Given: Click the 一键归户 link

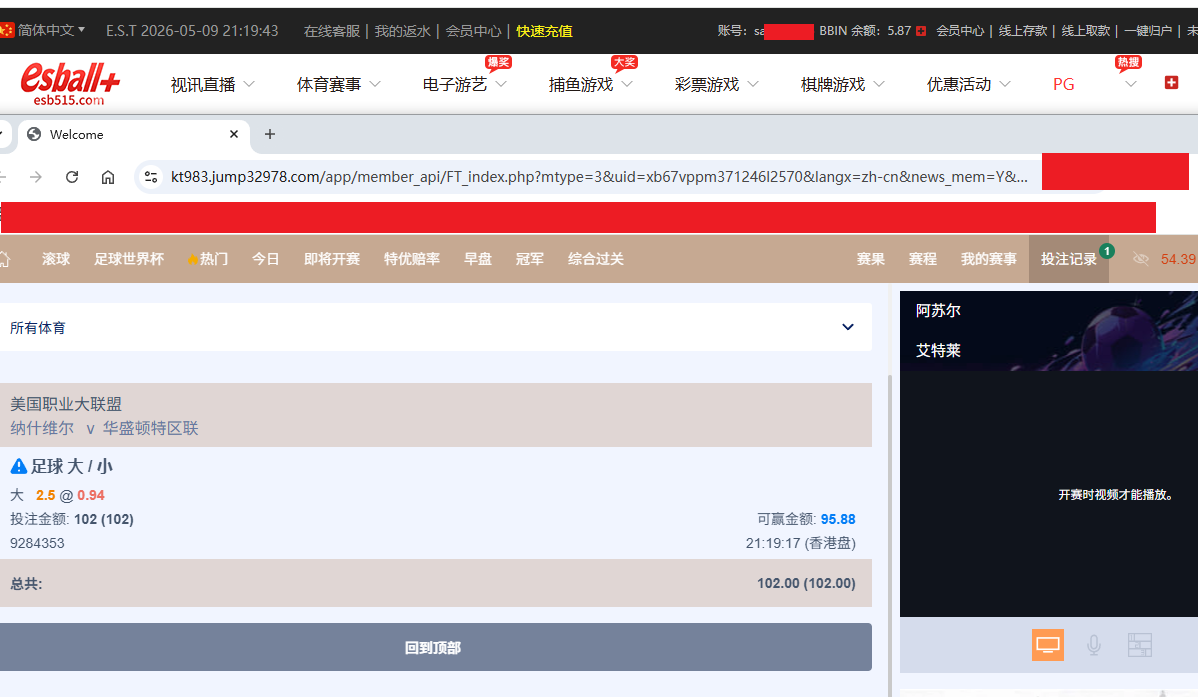Looking at the screenshot, I should (1148, 31).
